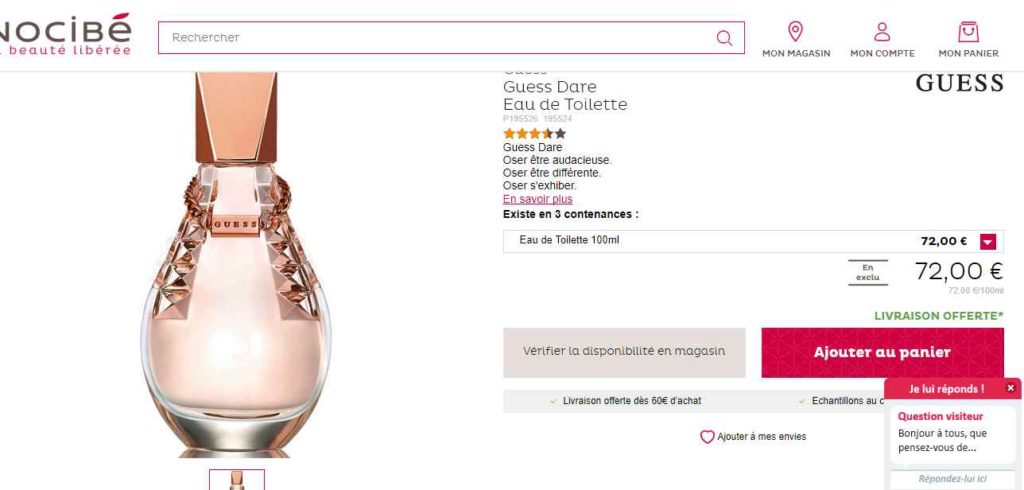
Task: Open Mon Magasin store locator icon
Action: click(796, 31)
